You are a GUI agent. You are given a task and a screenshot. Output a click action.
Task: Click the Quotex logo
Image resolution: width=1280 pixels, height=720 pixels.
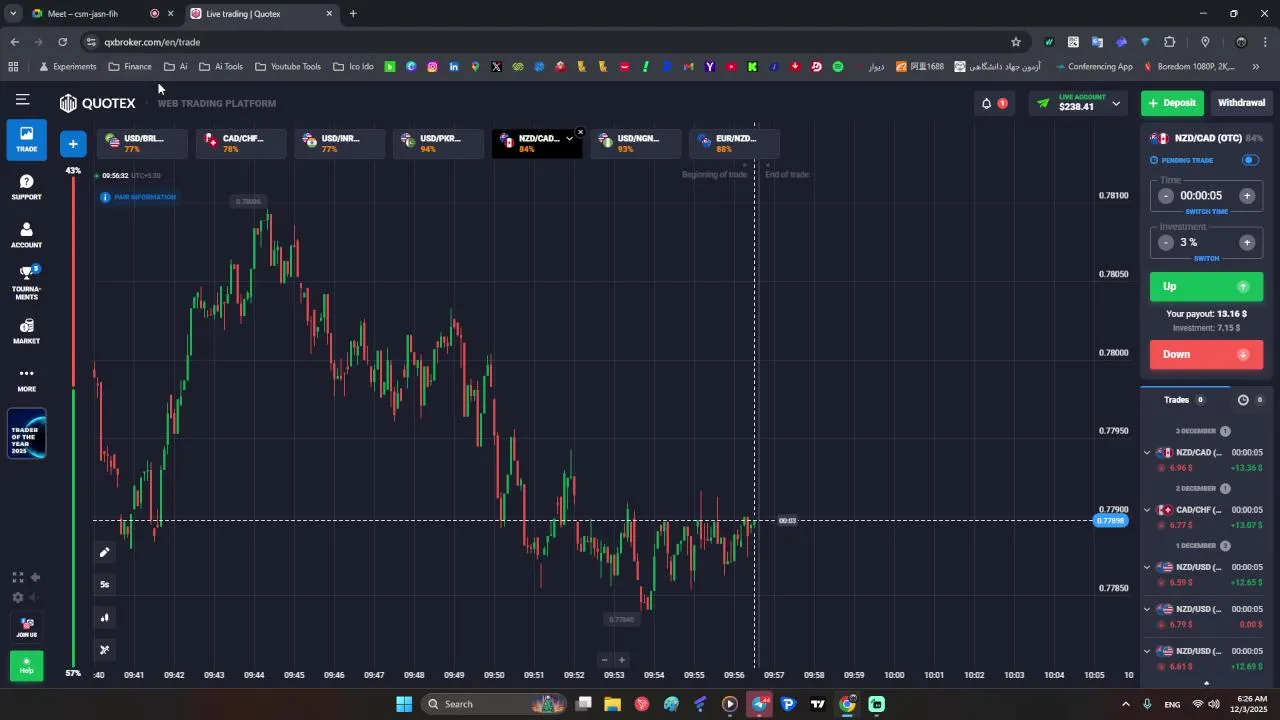(x=97, y=103)
